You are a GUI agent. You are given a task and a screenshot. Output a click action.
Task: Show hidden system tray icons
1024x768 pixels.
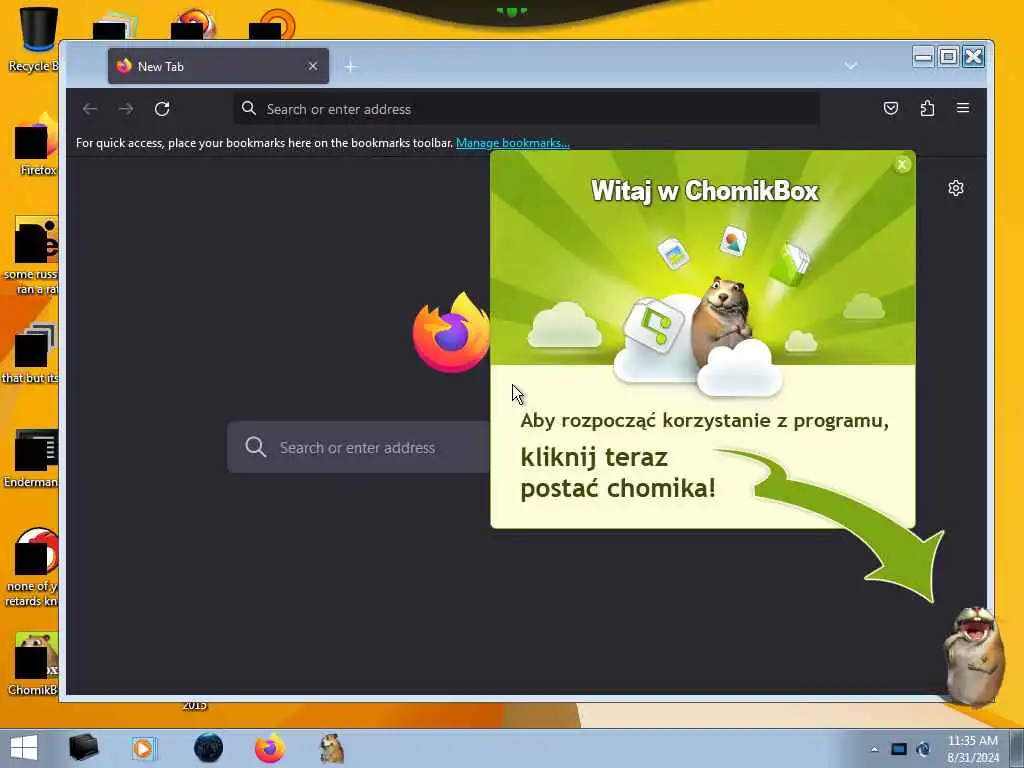[874, 749]
